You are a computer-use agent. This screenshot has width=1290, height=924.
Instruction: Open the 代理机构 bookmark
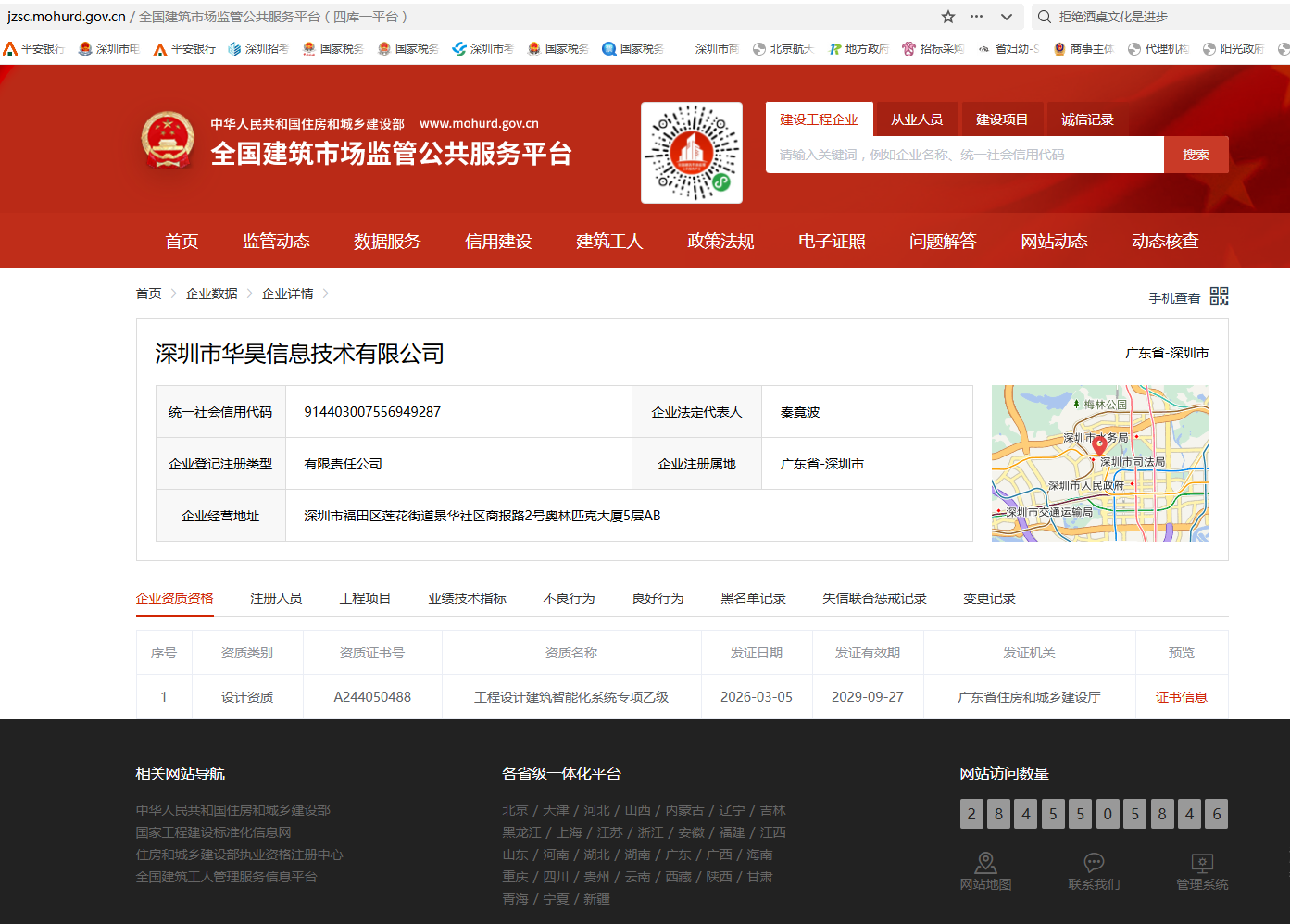pyautogui.click(x=1158, y=49)
